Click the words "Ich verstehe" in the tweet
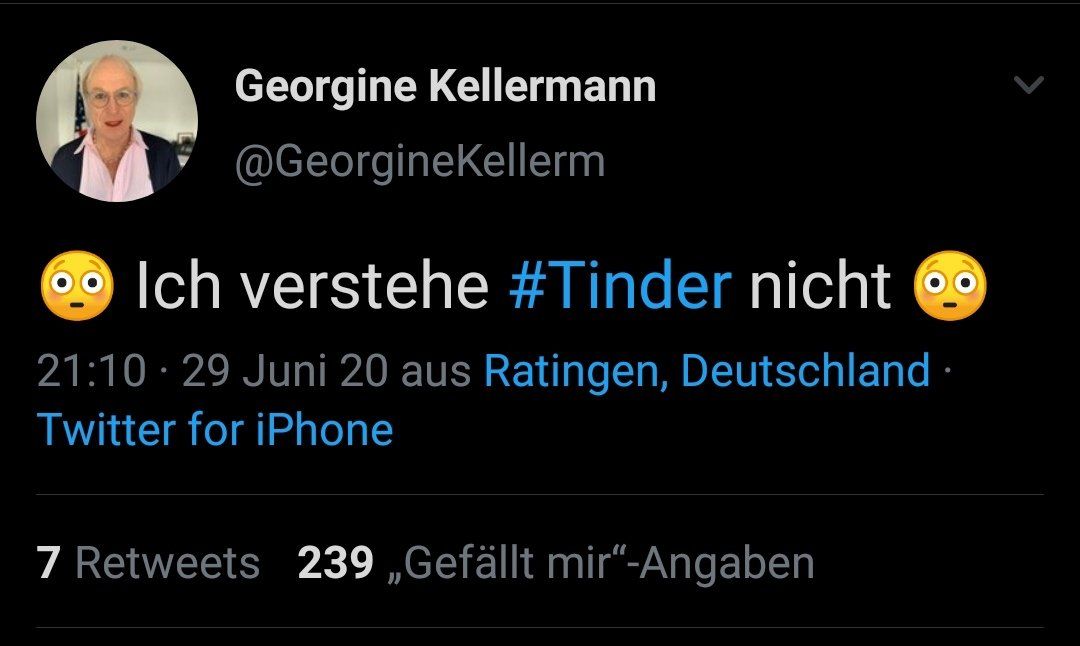This screenshot has height=646, width=1080. click(312, 287)
